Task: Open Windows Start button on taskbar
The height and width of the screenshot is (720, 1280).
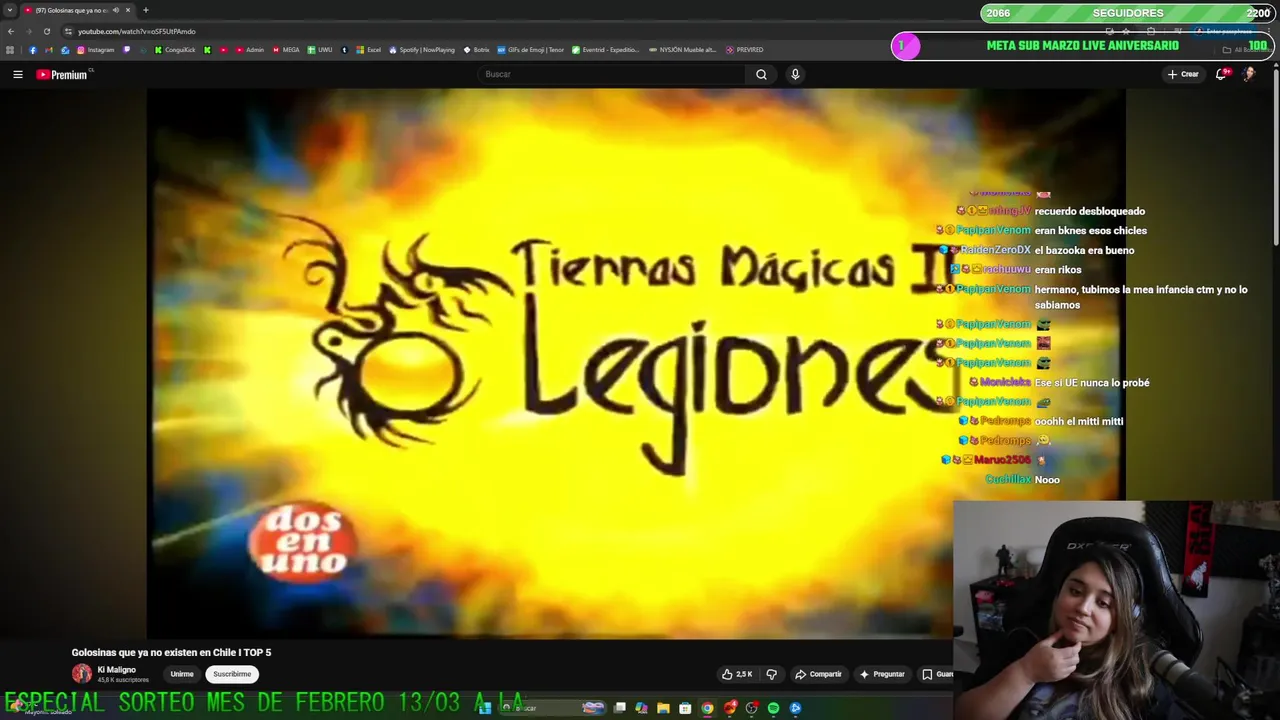Action: coord(483,708)
